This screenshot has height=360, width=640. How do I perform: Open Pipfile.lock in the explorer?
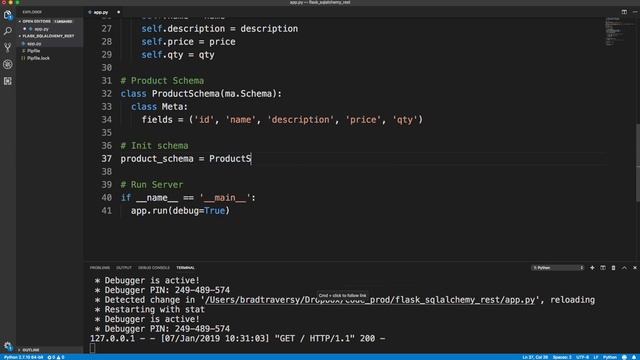[38, 58]
